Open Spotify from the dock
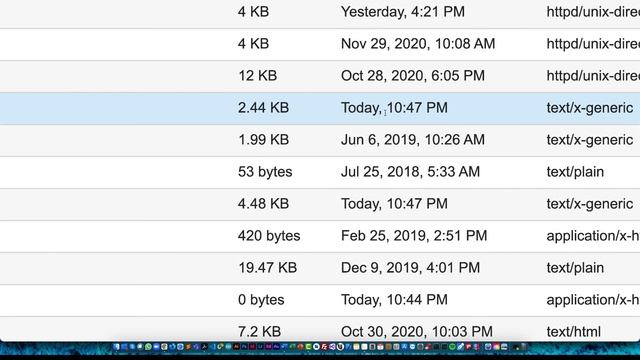The width and height of the screenshot is (640, 360). [452, 347]
